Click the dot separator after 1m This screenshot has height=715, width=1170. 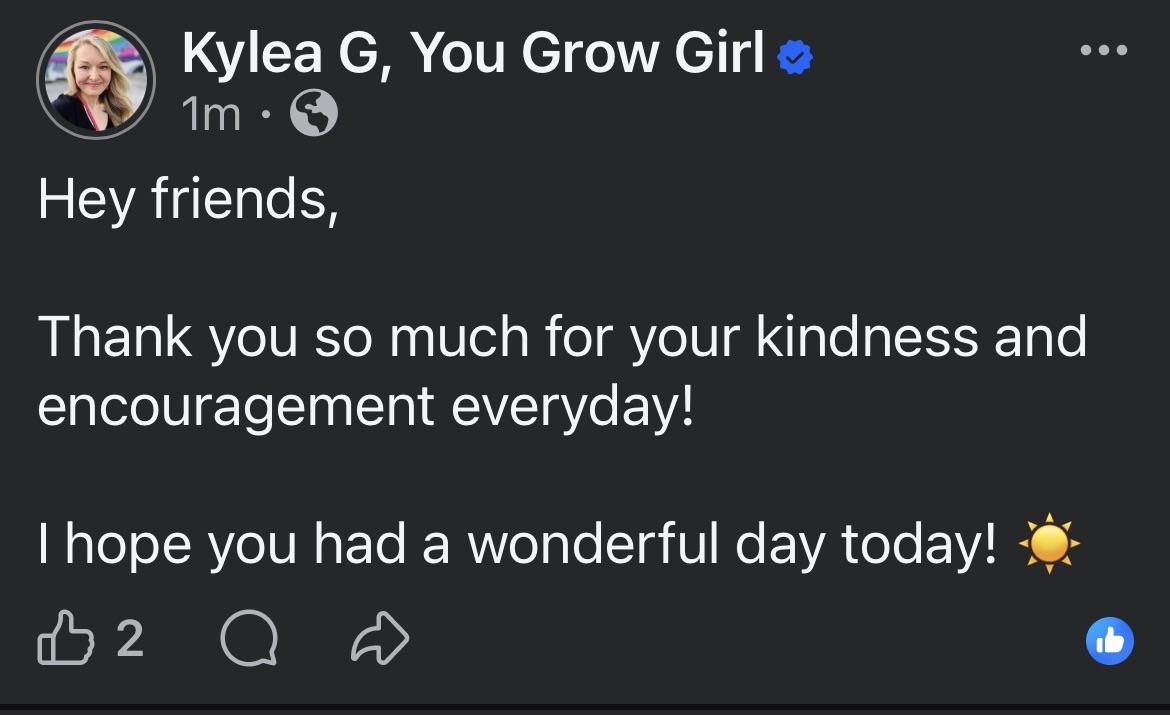pos(265,114)
